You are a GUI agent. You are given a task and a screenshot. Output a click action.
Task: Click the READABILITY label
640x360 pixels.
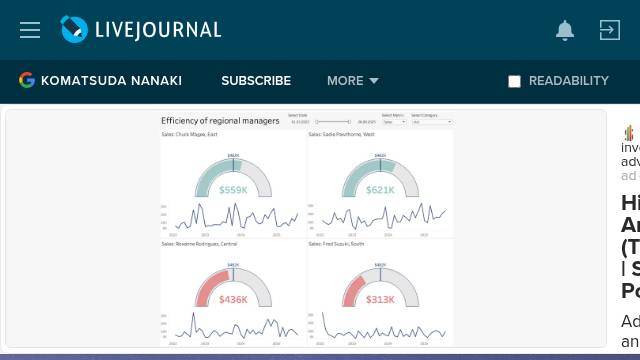(569, 81)
